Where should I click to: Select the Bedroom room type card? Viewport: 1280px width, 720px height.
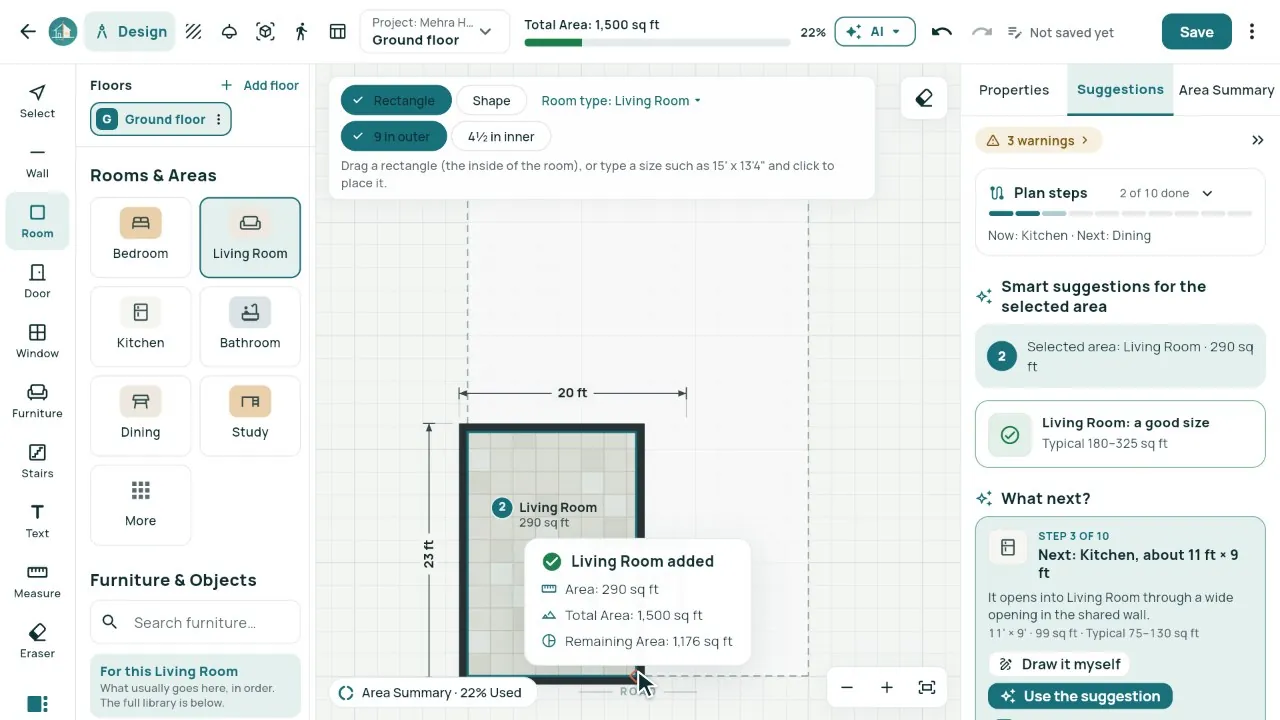coord(140,237)
